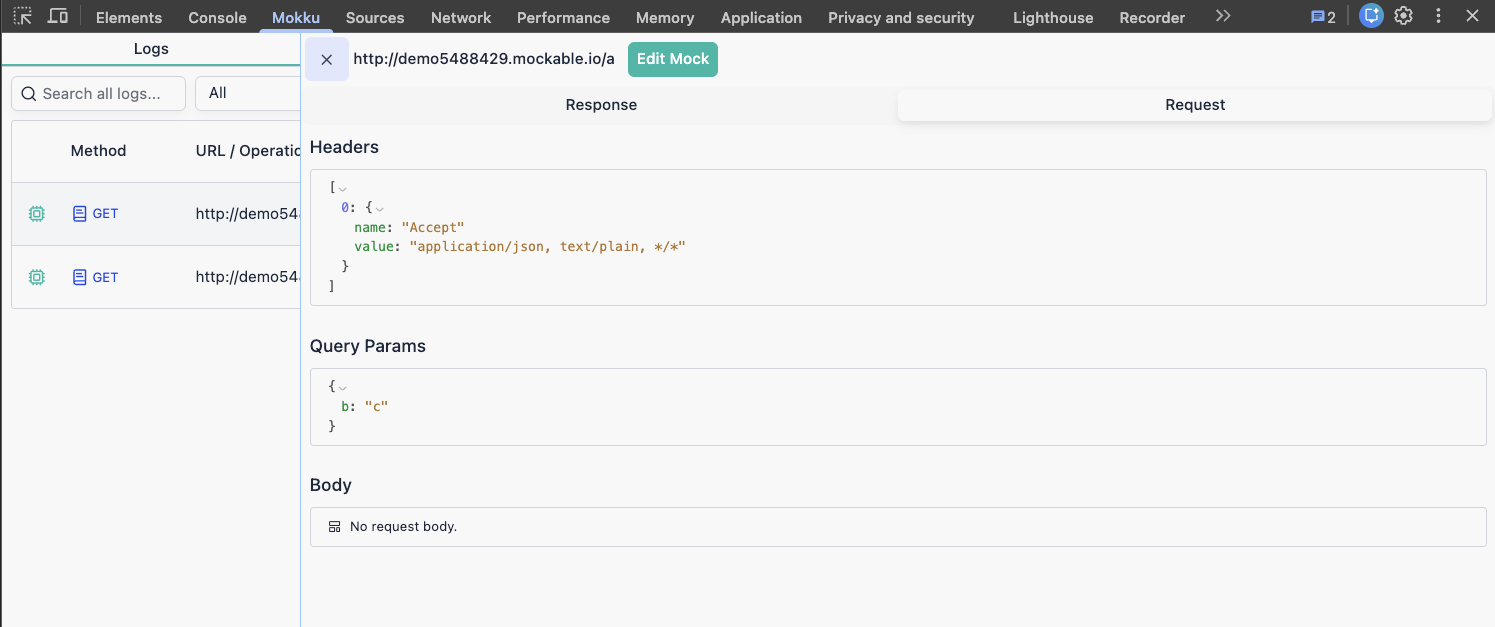
Task: Open DevTools settings gear icon
Action: tap(1404, 16)
